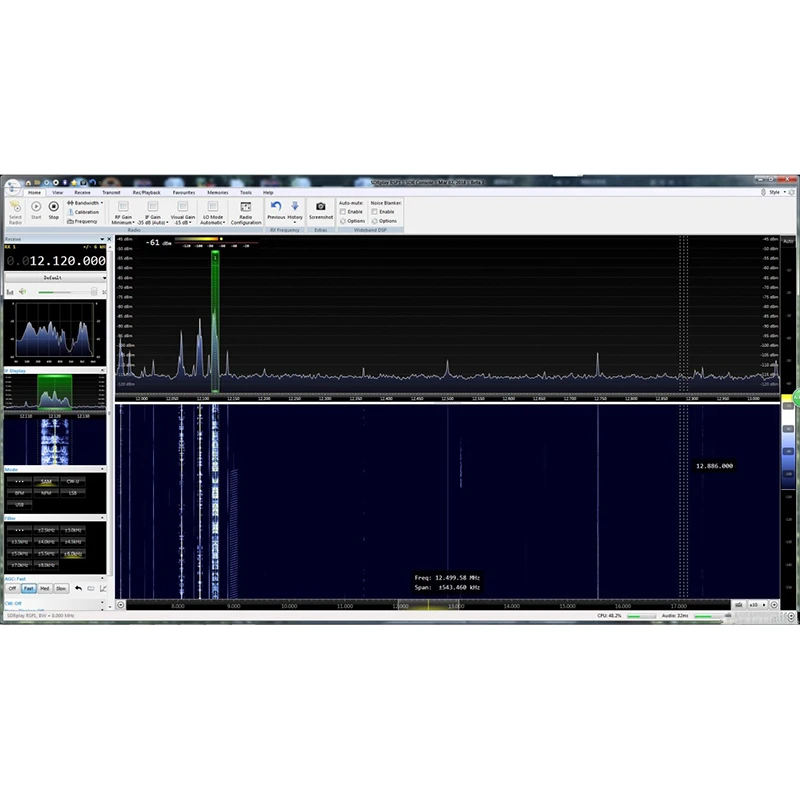The image size is (800, 800).
Task: Click the vertical level slider at right edge
Action: [788, 442]
